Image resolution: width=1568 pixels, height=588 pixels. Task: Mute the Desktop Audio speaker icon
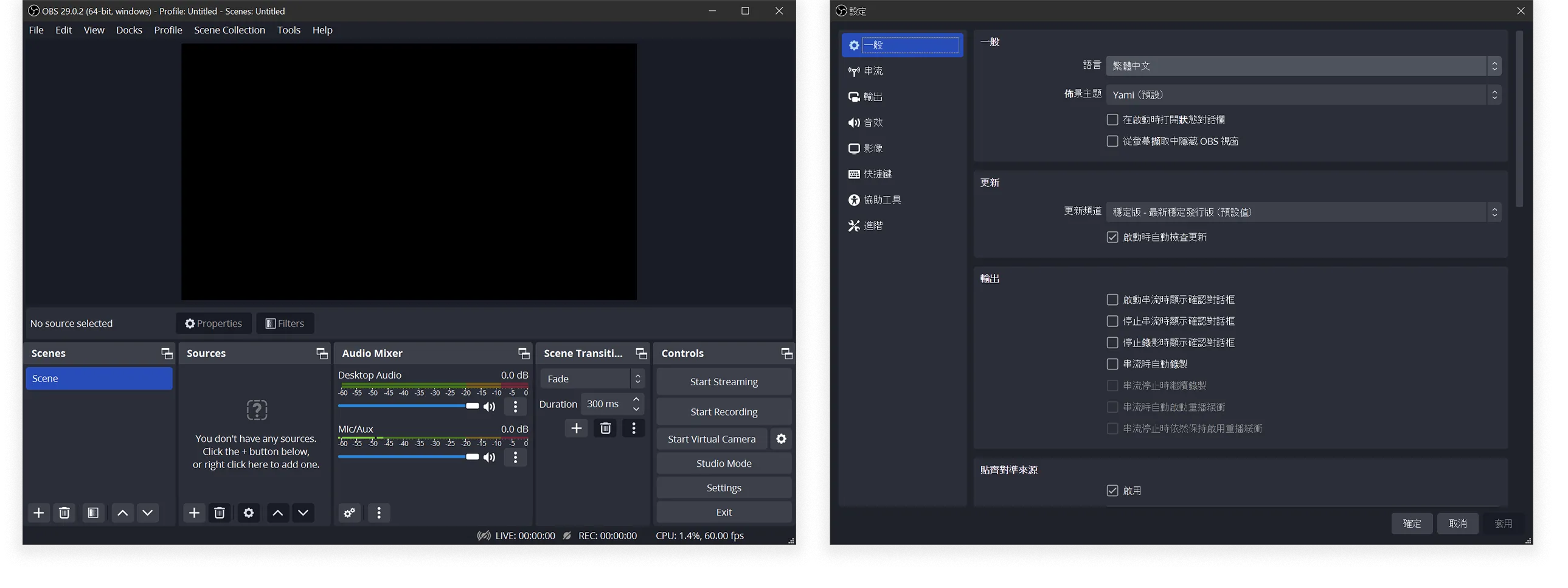click(490, 407)
